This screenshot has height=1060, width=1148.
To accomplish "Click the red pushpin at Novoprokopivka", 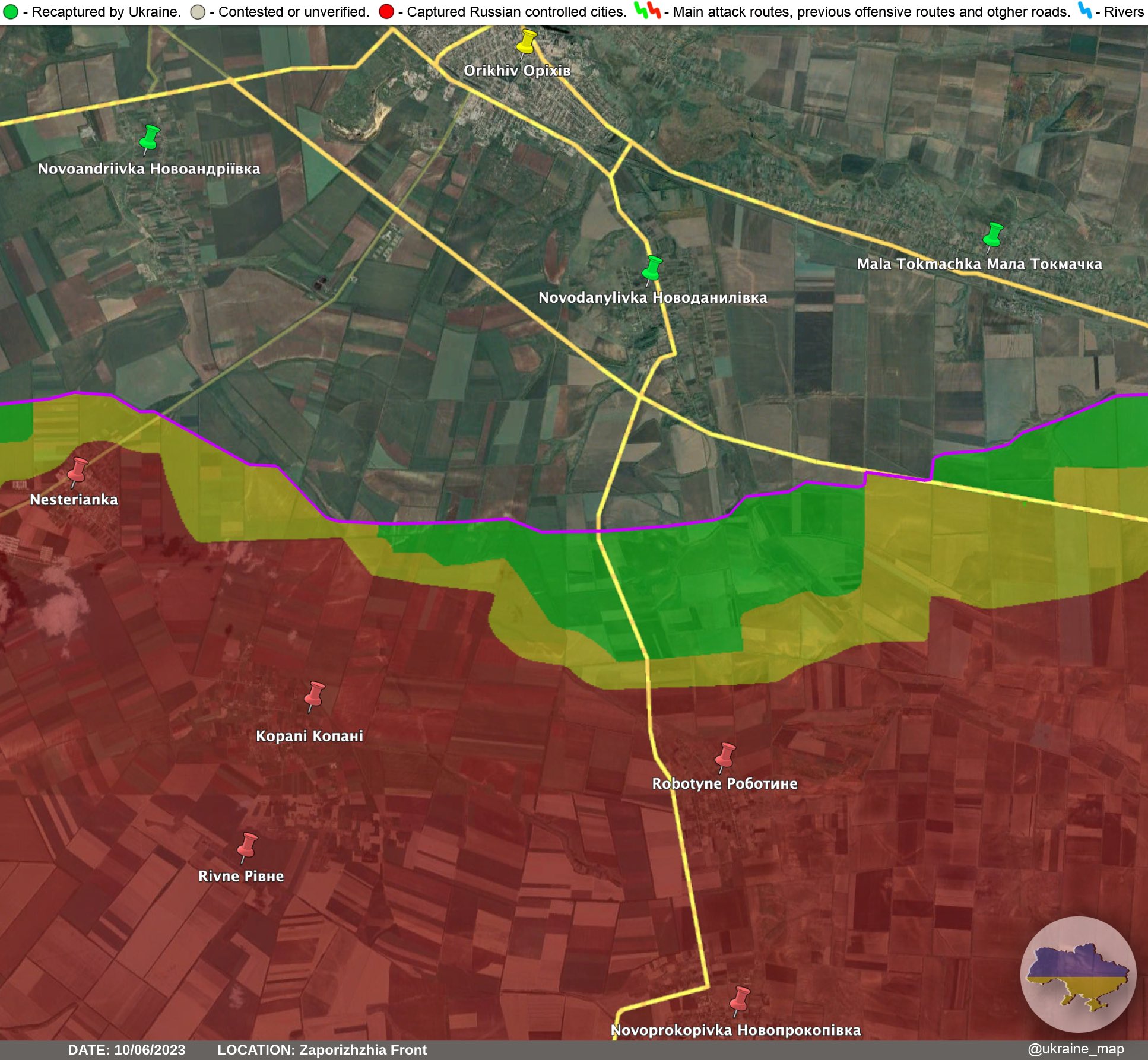I will (x=740, y=1001).
